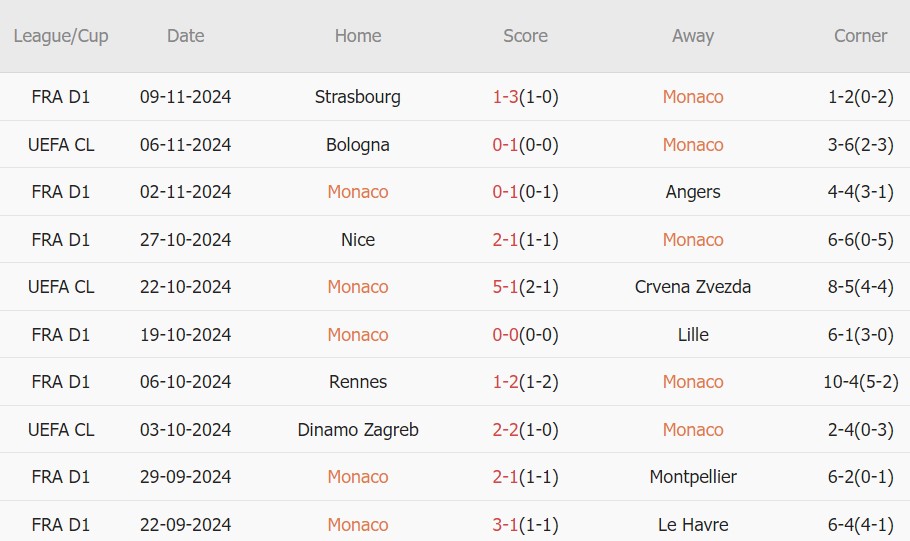Select Bologna in the Home column
The height and width of the screenshot is (541, 910).
tap(358, 145)
